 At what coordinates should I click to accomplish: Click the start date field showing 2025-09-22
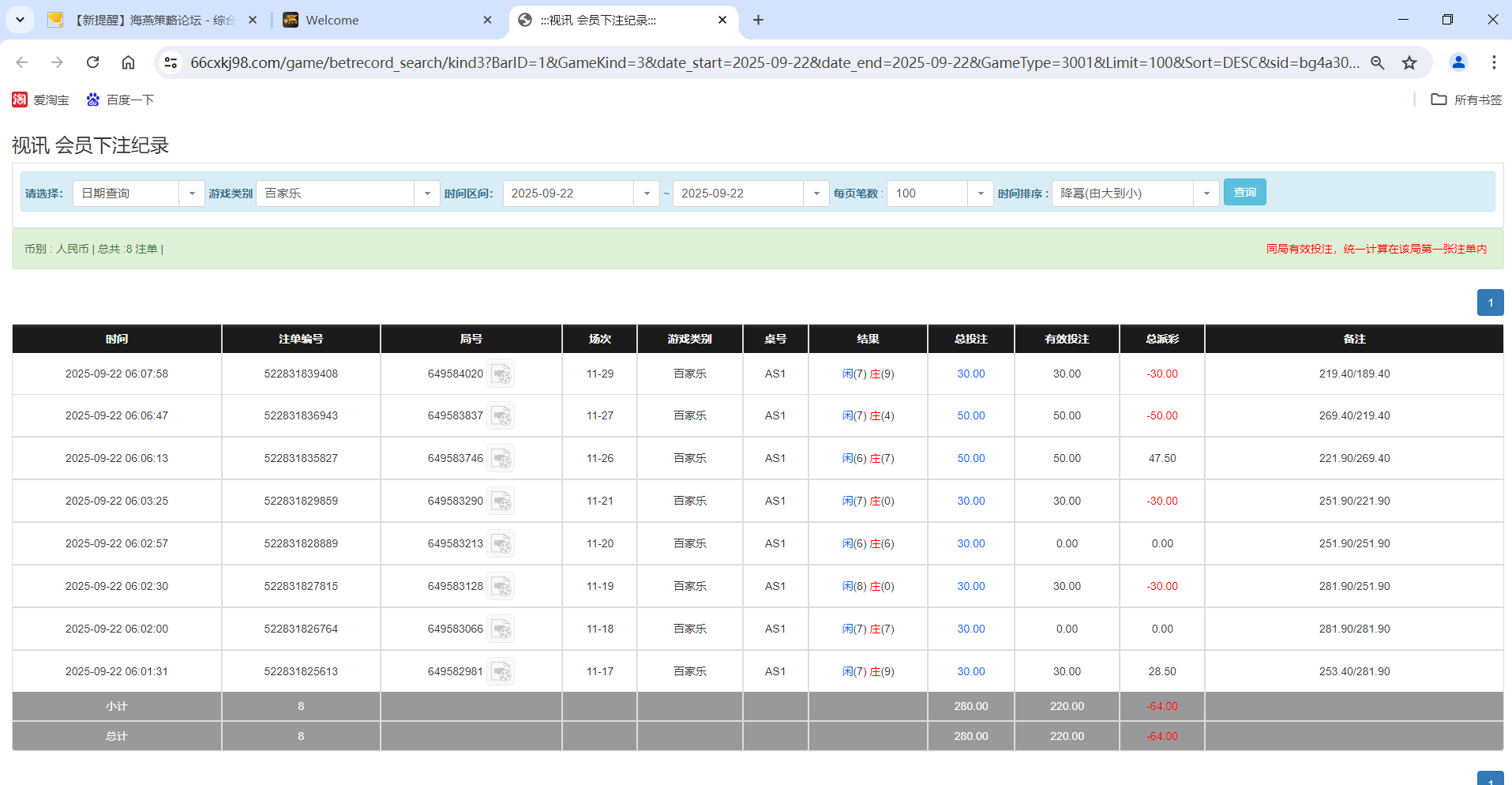pos(568,193)
